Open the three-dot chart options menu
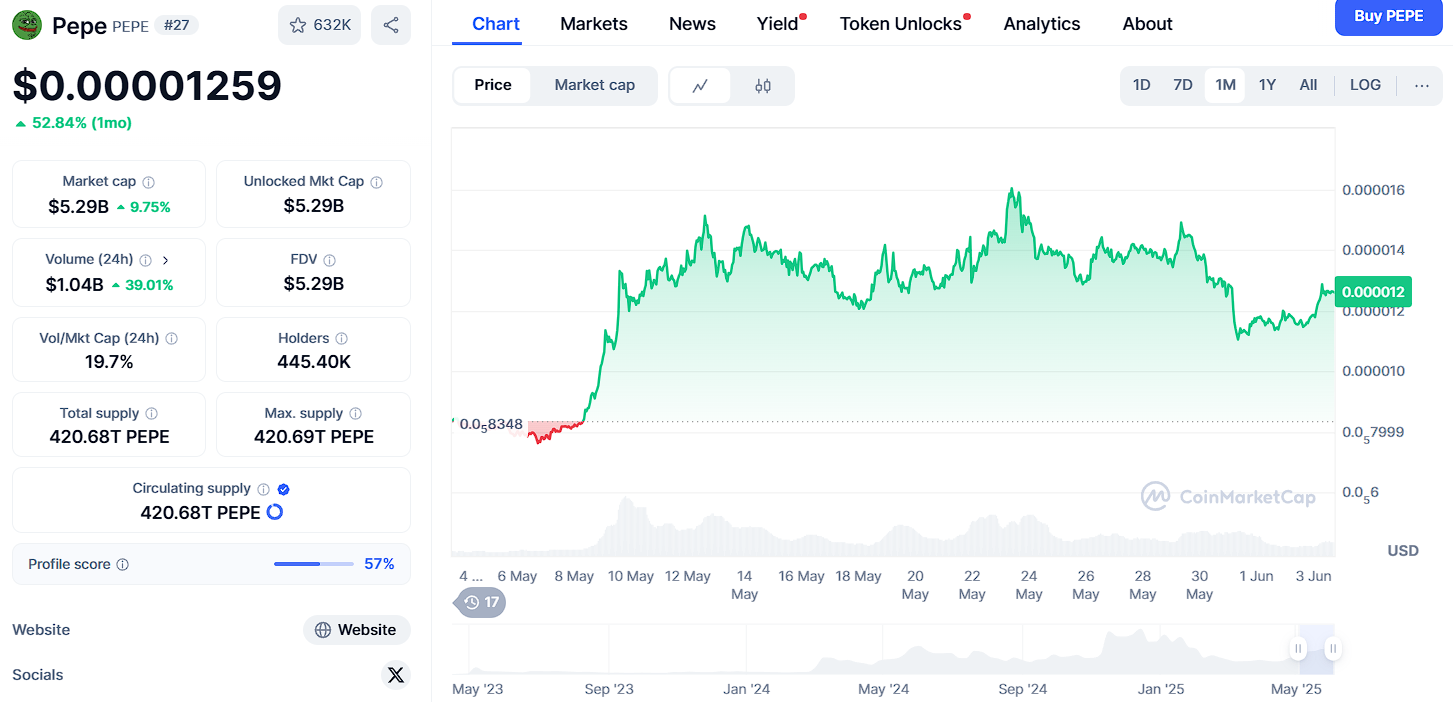The width and height of the screenshot is (1453, 702). 1422,85
